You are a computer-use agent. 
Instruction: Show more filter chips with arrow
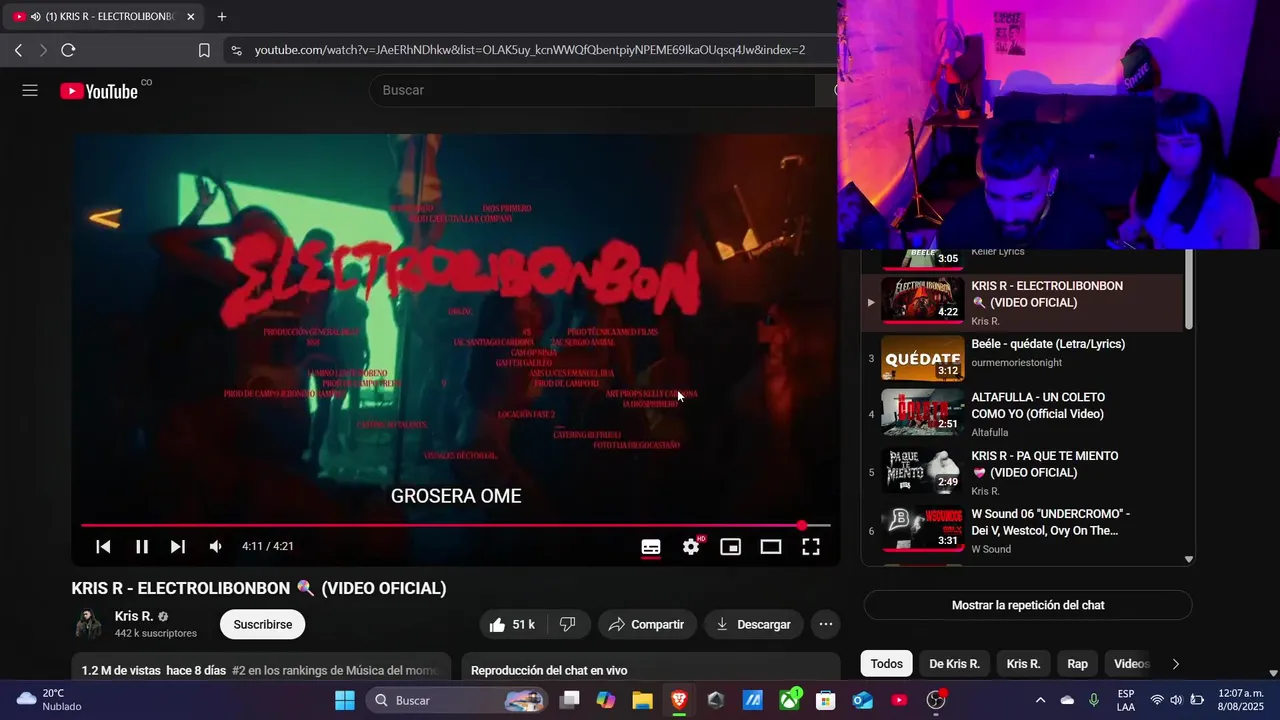pyautogui.click(x=1176, y=664)
